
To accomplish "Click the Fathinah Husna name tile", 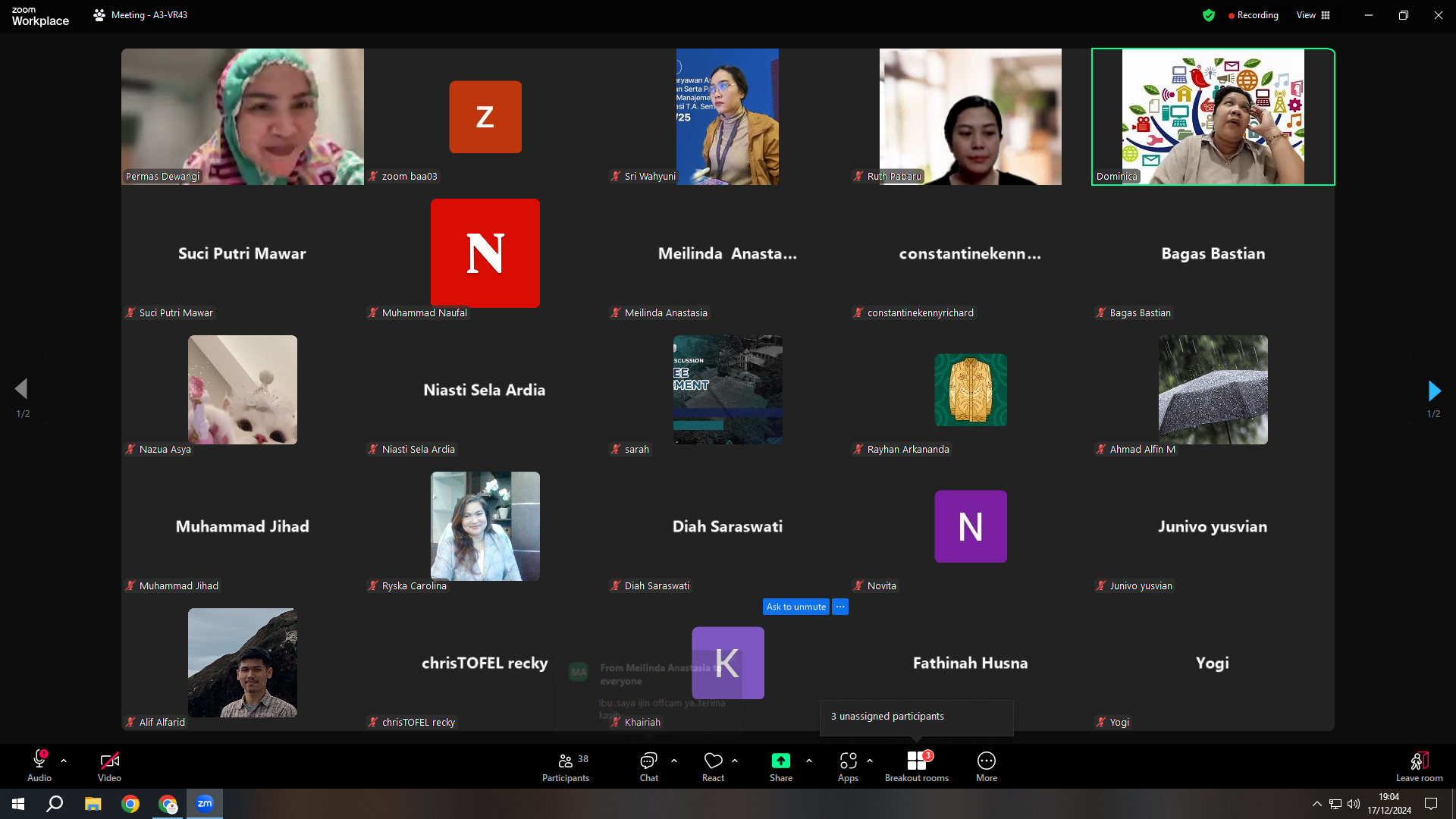I will click(971, 663).
